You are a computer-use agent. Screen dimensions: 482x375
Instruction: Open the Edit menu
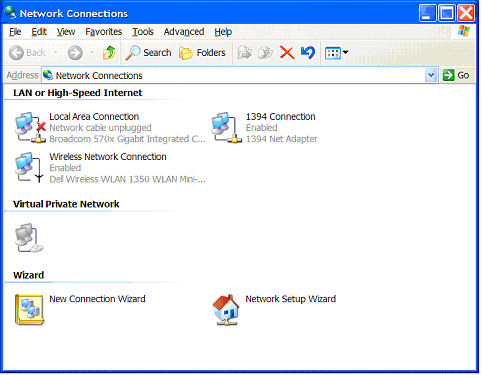[x=39, y=32]
